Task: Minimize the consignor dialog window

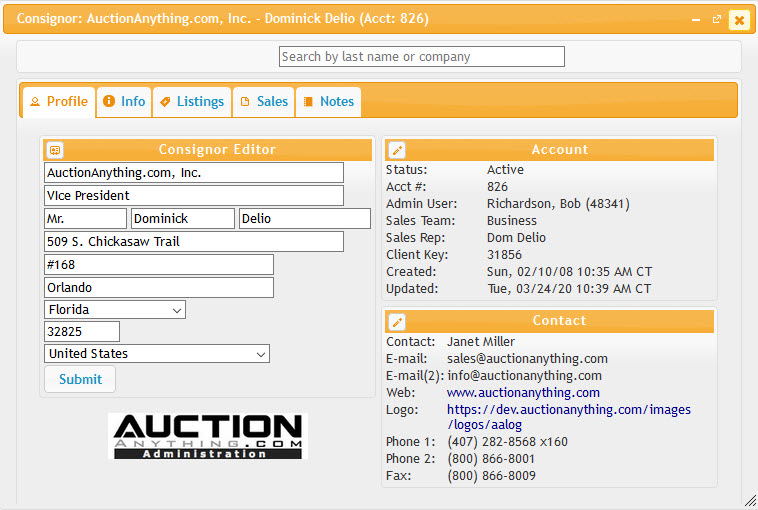Action: tap(696, 20)
